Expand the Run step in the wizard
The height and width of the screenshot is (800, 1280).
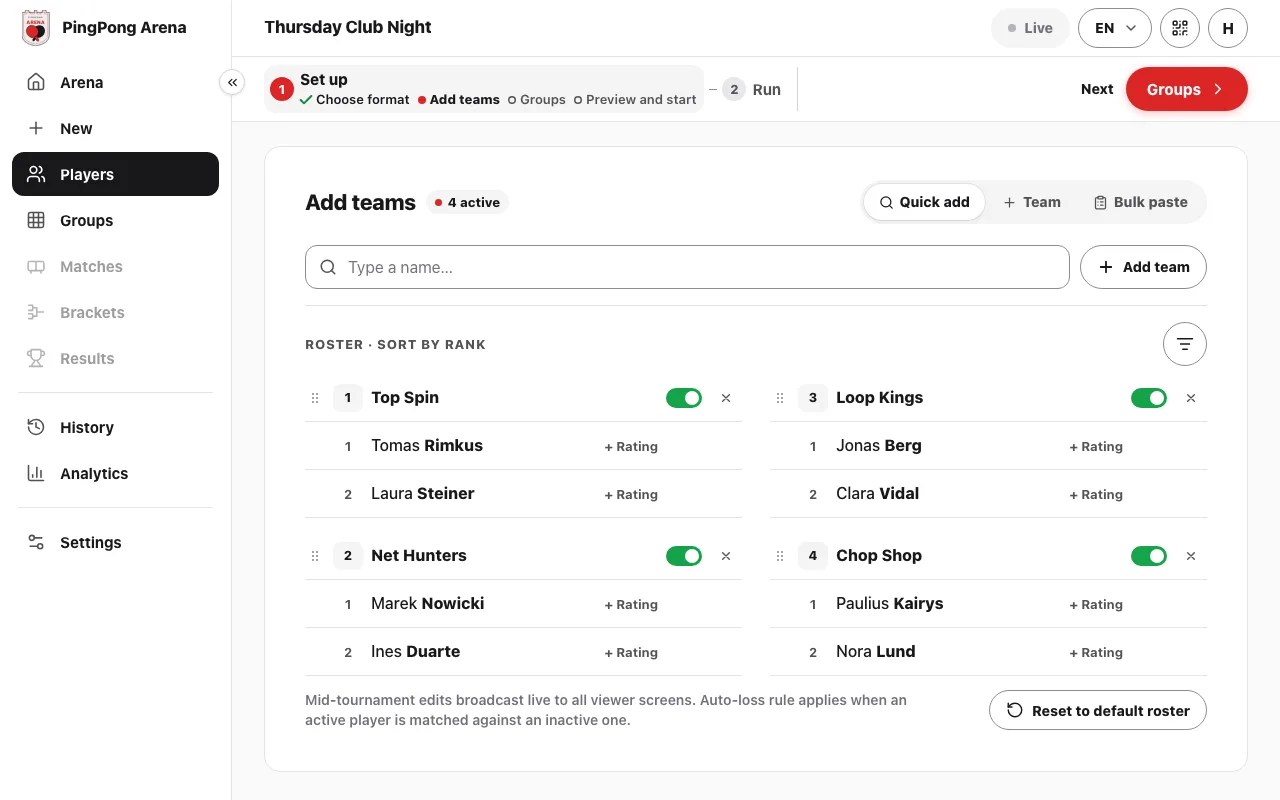point(752,89)
